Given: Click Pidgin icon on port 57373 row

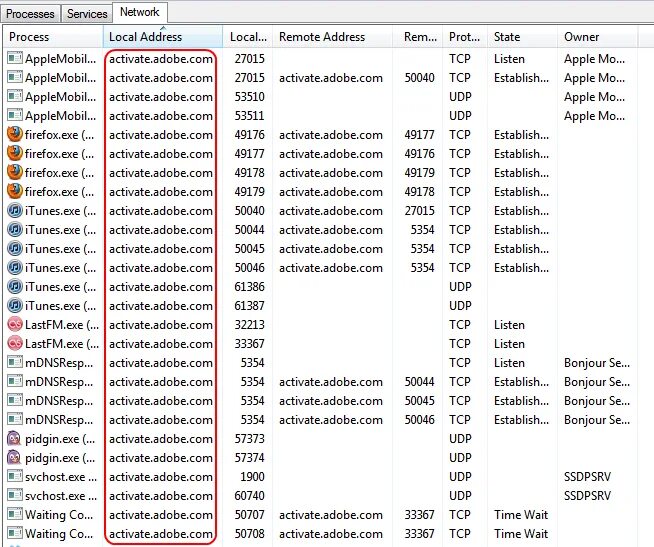Looking at the screenshot, I should coord(14,438).
